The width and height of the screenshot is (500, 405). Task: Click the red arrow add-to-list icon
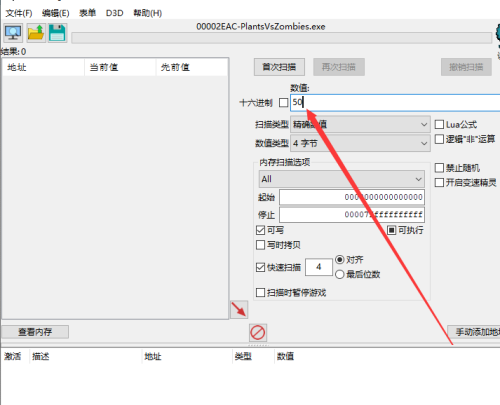239,309
